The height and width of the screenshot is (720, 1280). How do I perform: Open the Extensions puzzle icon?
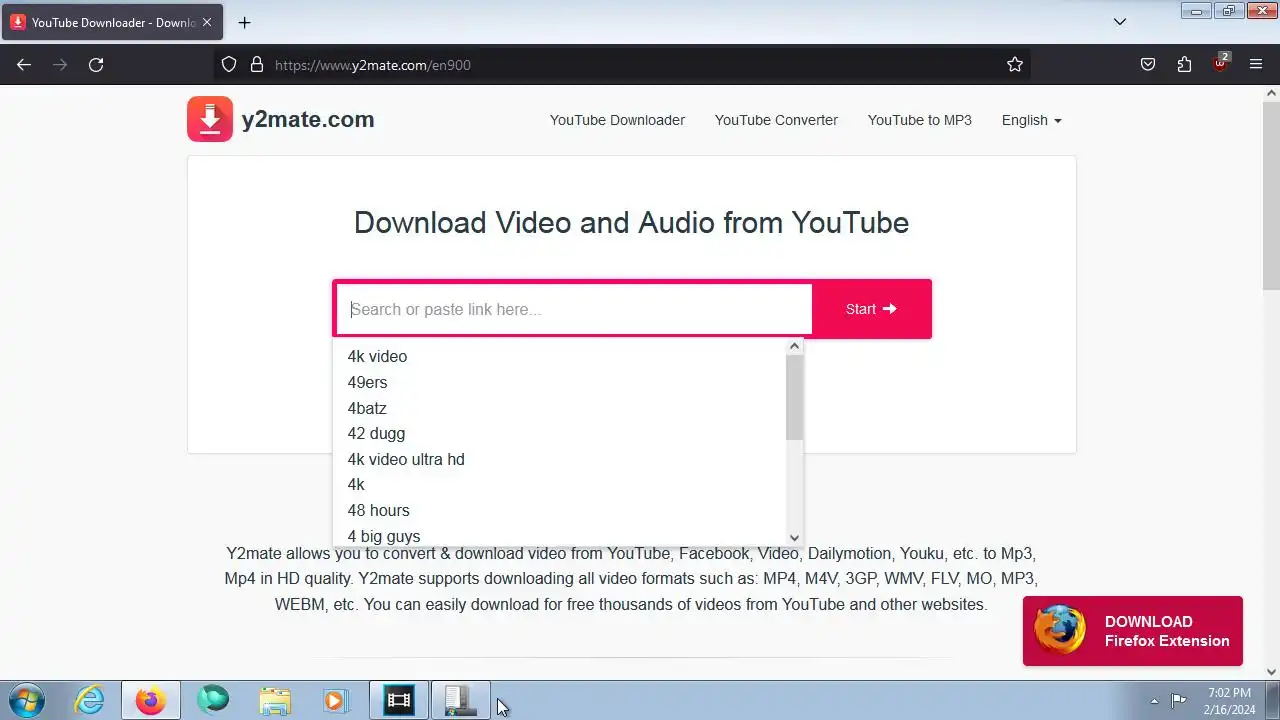point(1184,65)
